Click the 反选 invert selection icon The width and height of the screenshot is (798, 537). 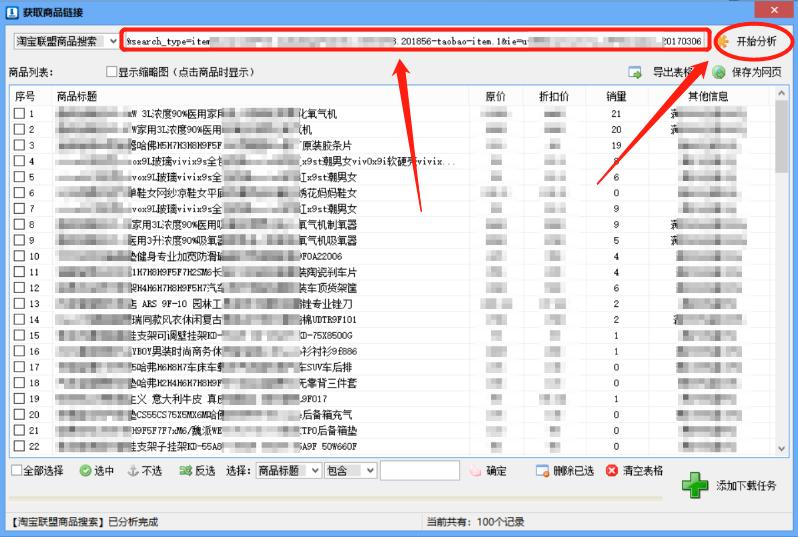[x=185, y=471]
